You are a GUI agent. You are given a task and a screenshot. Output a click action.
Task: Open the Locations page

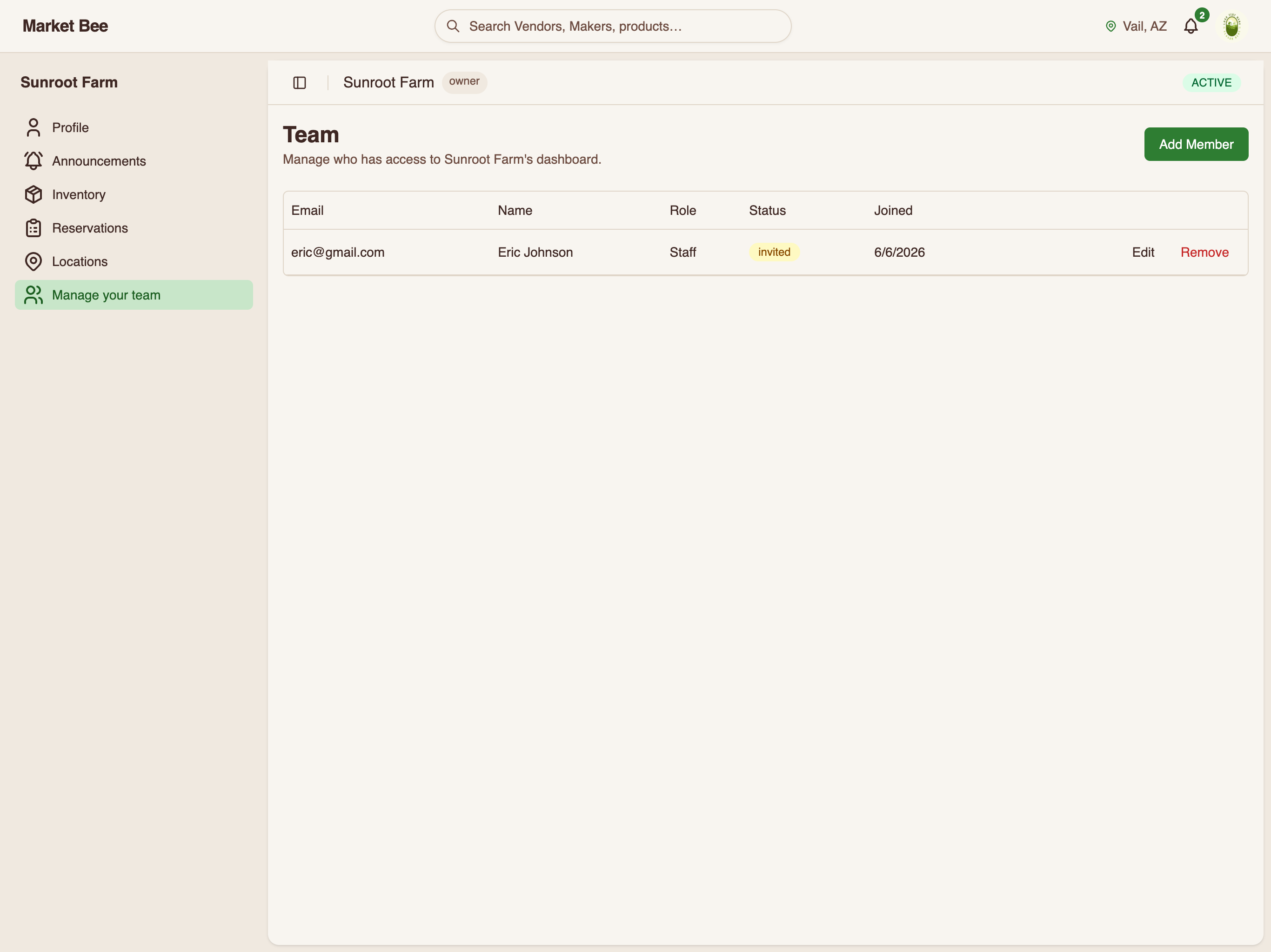coord(134,261)
